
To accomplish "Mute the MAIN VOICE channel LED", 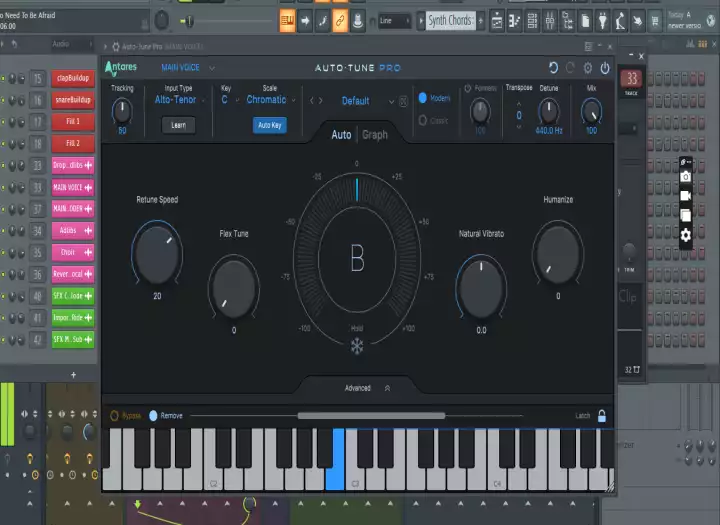I will click(x=3, y=187).
